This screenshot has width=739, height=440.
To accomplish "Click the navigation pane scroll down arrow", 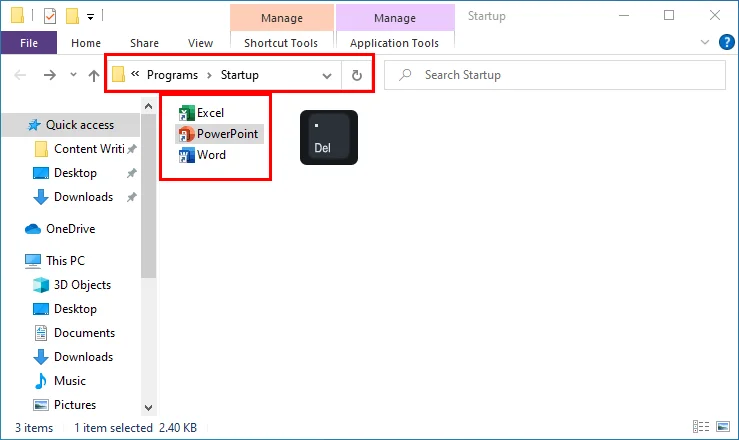I will [x=148, y=407].
